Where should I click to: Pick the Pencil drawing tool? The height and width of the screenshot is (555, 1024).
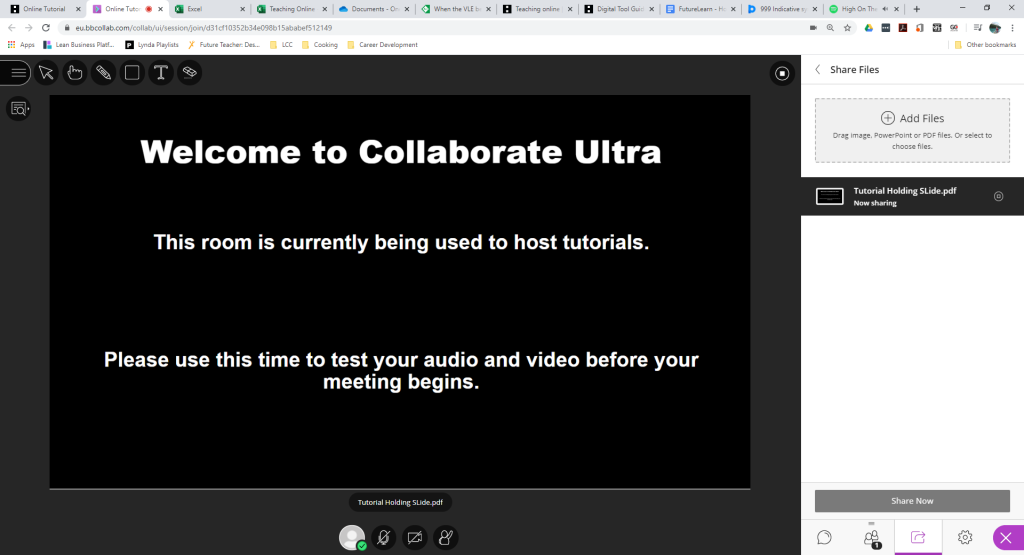click(103, 72)
